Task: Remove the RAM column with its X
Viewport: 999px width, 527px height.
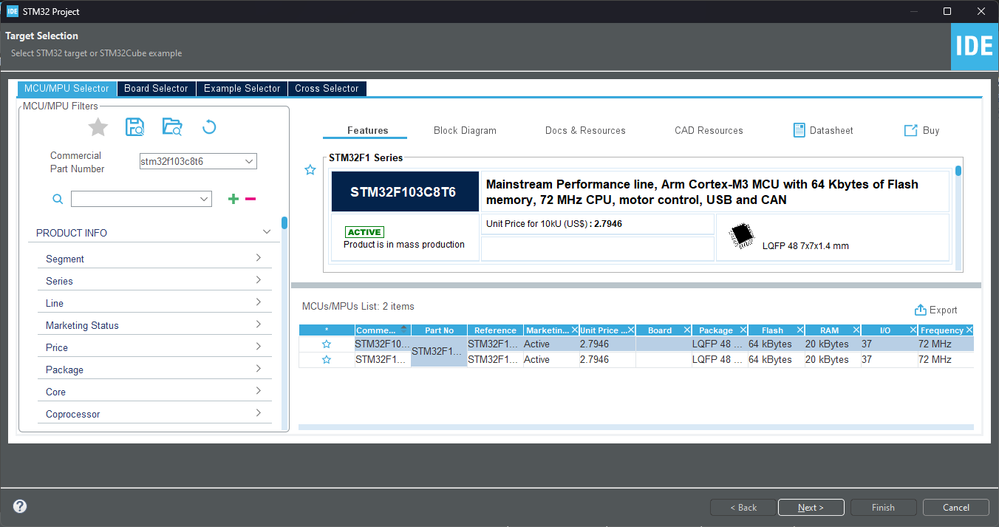Action: 856,330
